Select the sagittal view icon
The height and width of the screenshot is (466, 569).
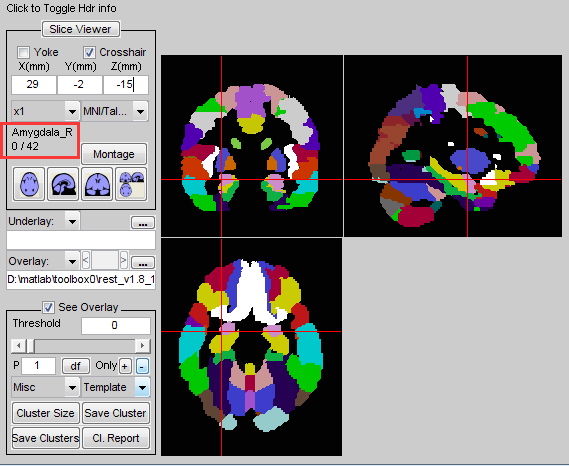63,184
